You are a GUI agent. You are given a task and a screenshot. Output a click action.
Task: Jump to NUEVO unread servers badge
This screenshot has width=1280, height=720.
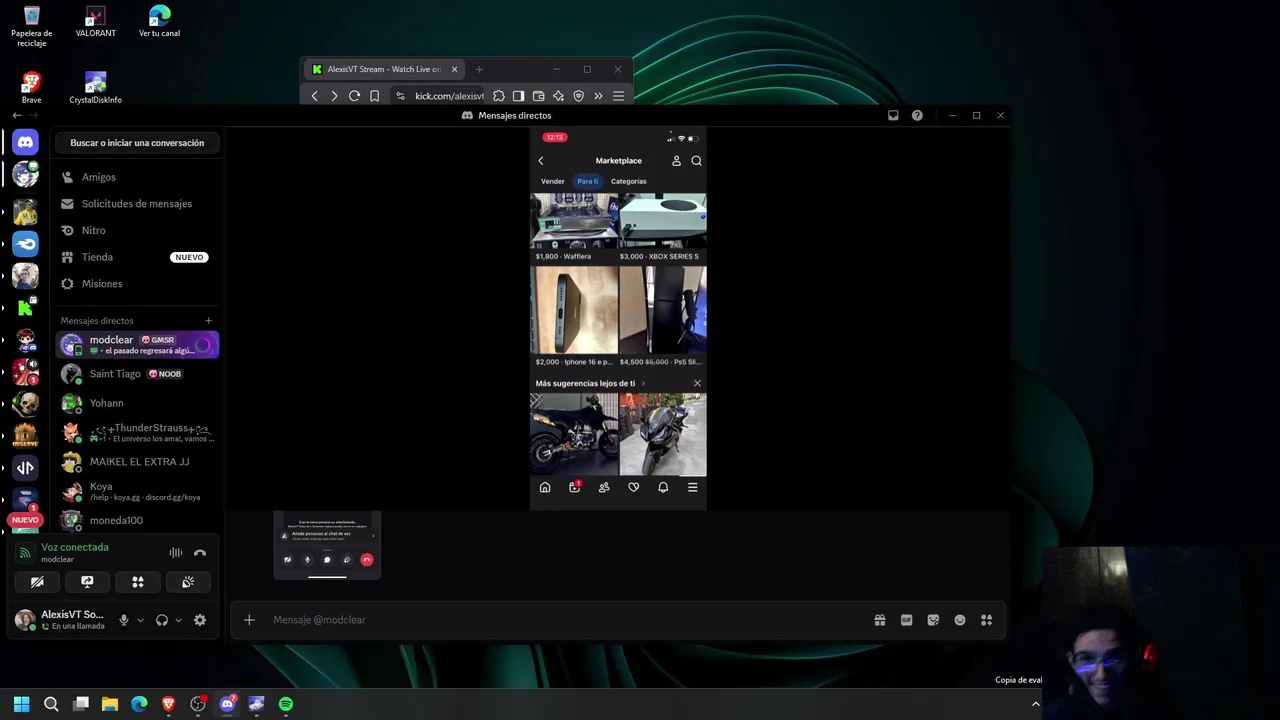click(x=25, y=520)
